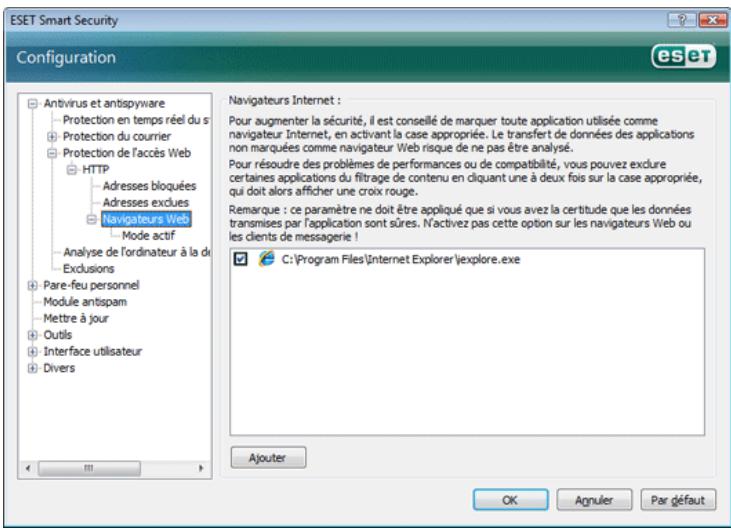Click the Internet Explorer icon in list

pos(267,258)
